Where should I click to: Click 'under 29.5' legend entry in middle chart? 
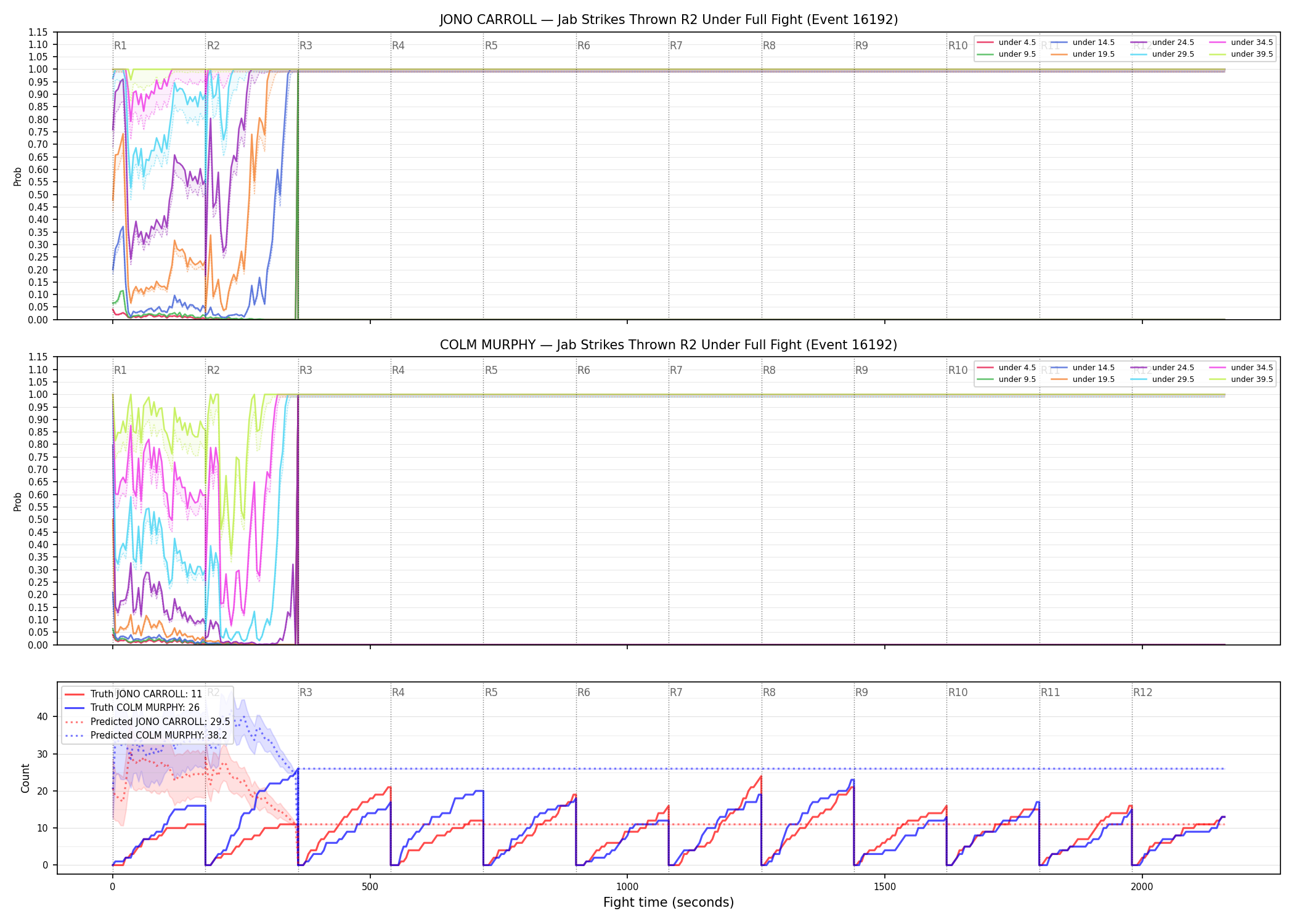(1162, 379)
